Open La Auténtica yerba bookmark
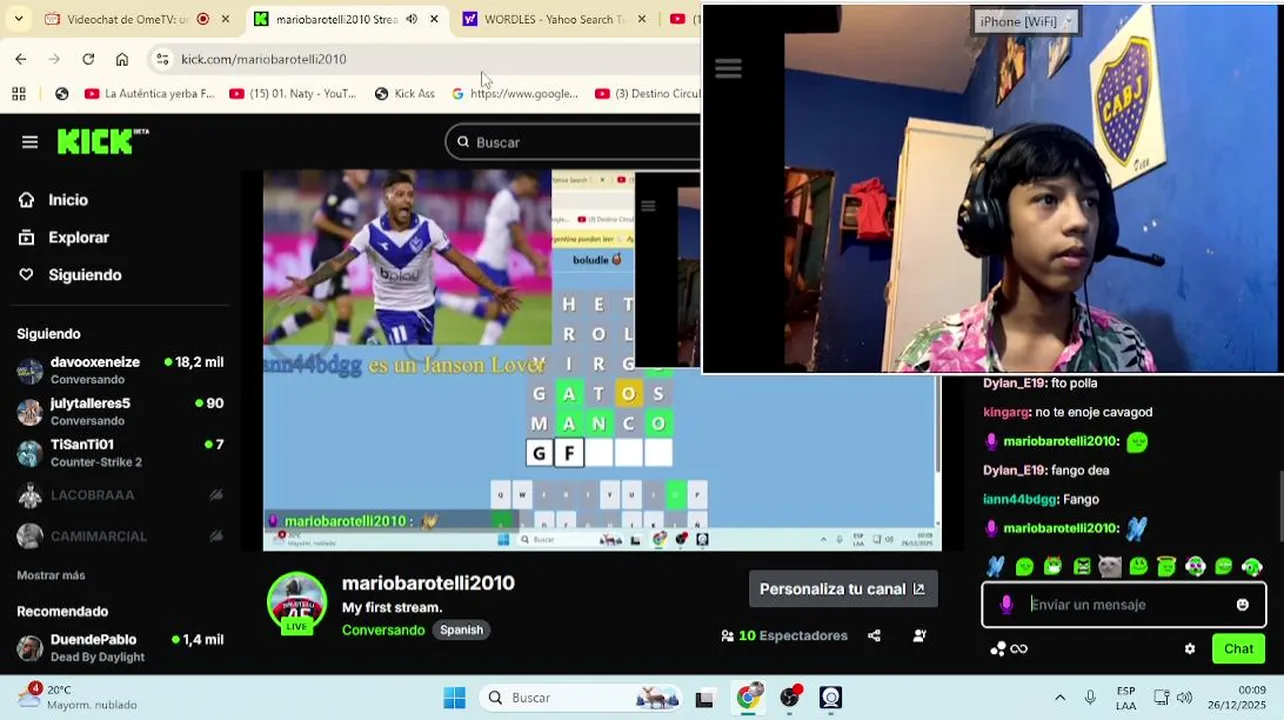 [150, 93]
